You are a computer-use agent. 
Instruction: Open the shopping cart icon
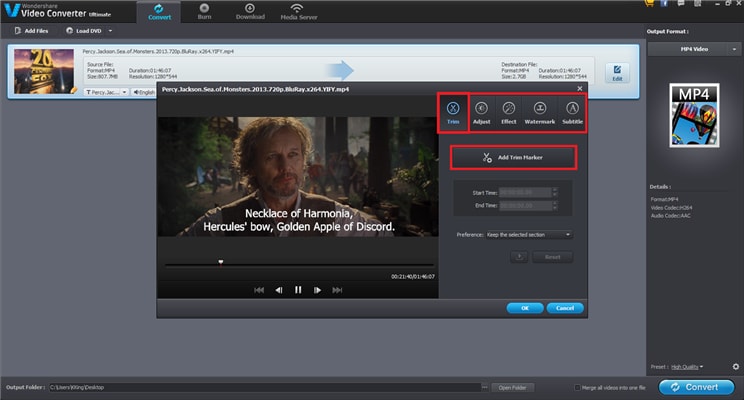pos(649,3)
